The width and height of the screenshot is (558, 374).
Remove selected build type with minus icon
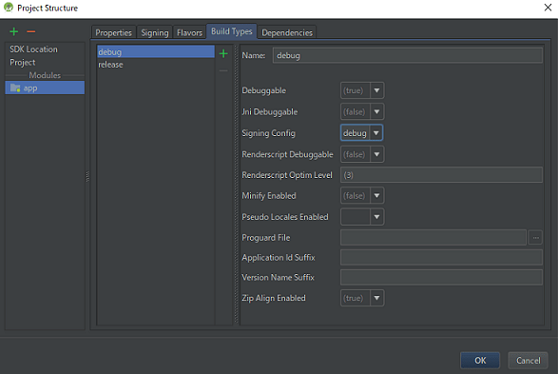pos(223,71)
